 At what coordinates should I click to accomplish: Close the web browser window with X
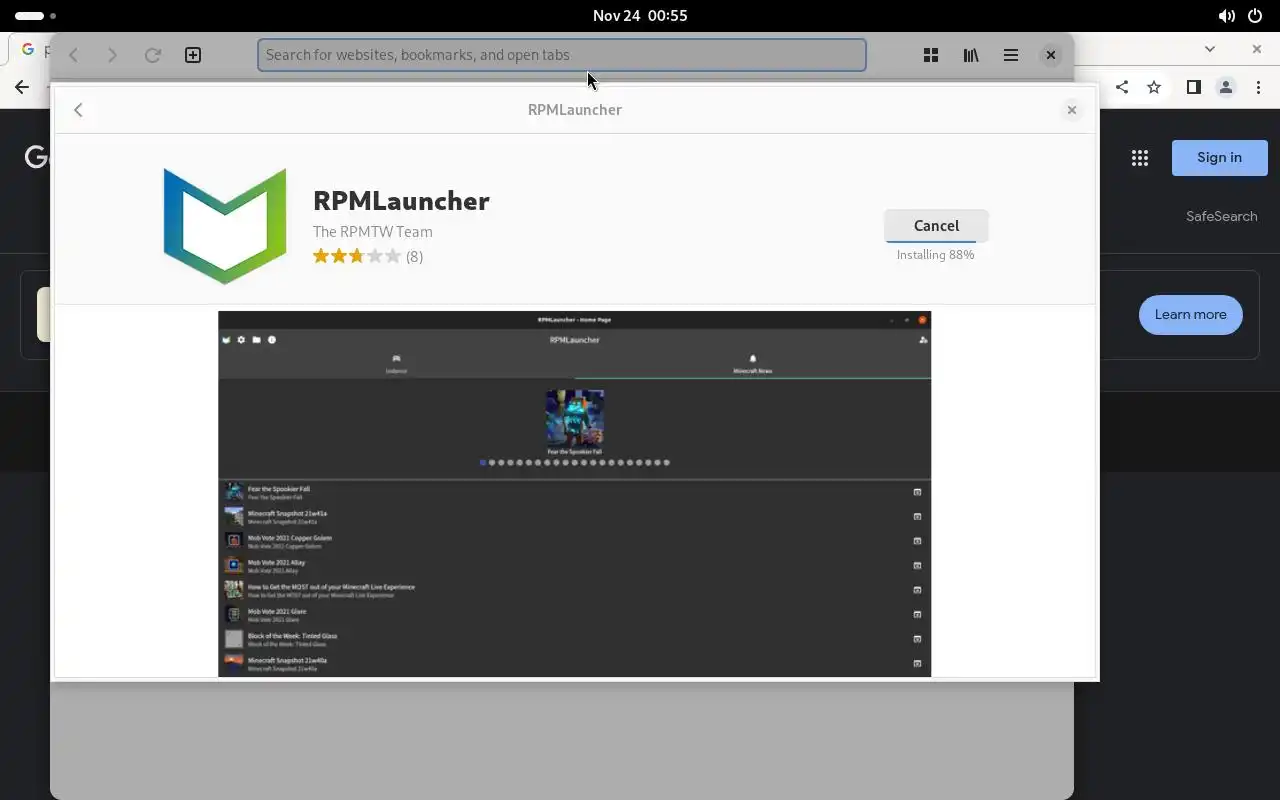click(x=1050, y=55)
